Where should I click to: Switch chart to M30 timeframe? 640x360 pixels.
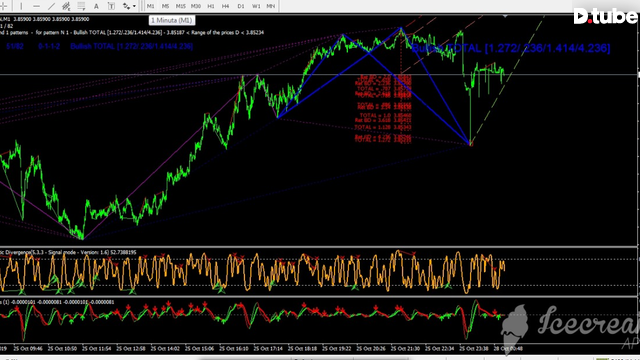coord(196,6)
